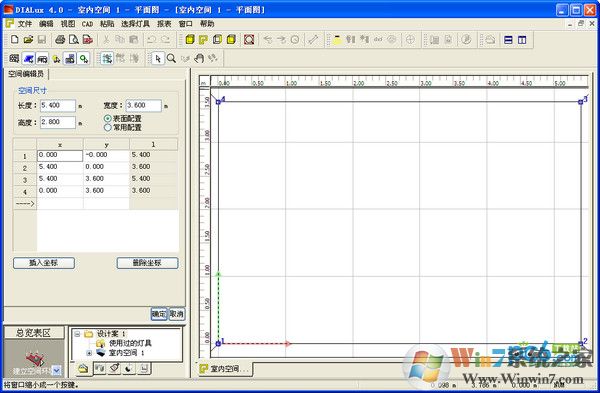Click the yellow luminaire lamp icon
This screenshot has width=600, height=393.
pyautogui.click(x=337, y=39)
